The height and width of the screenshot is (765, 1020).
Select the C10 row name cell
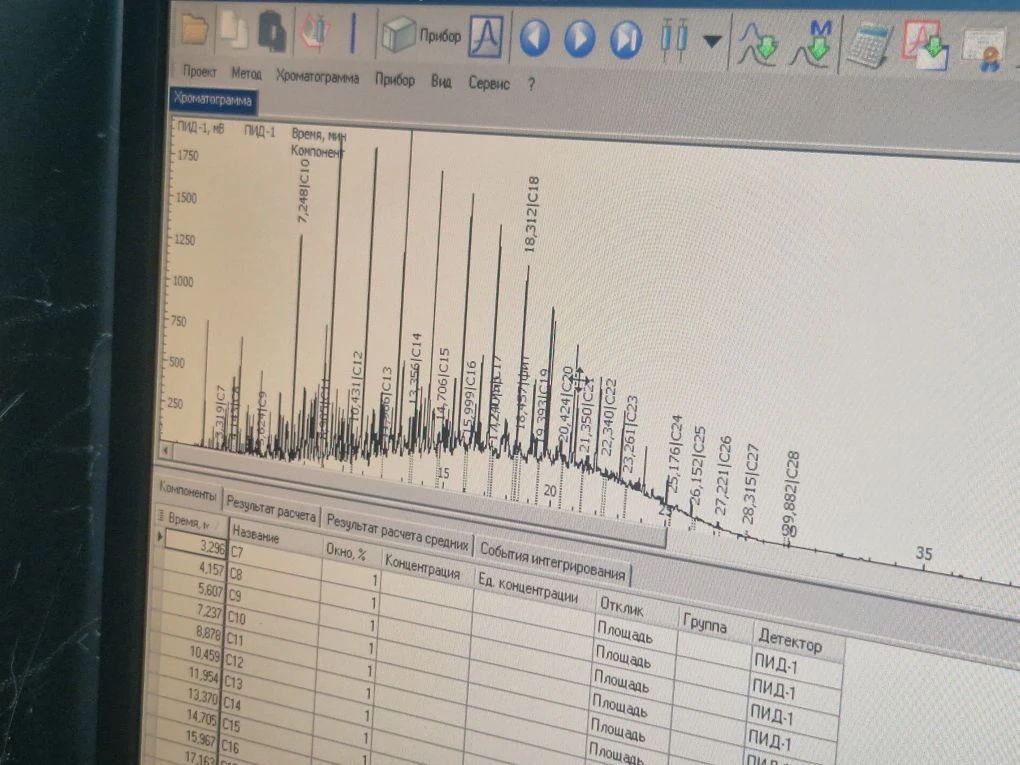click(x=270, y=620)
